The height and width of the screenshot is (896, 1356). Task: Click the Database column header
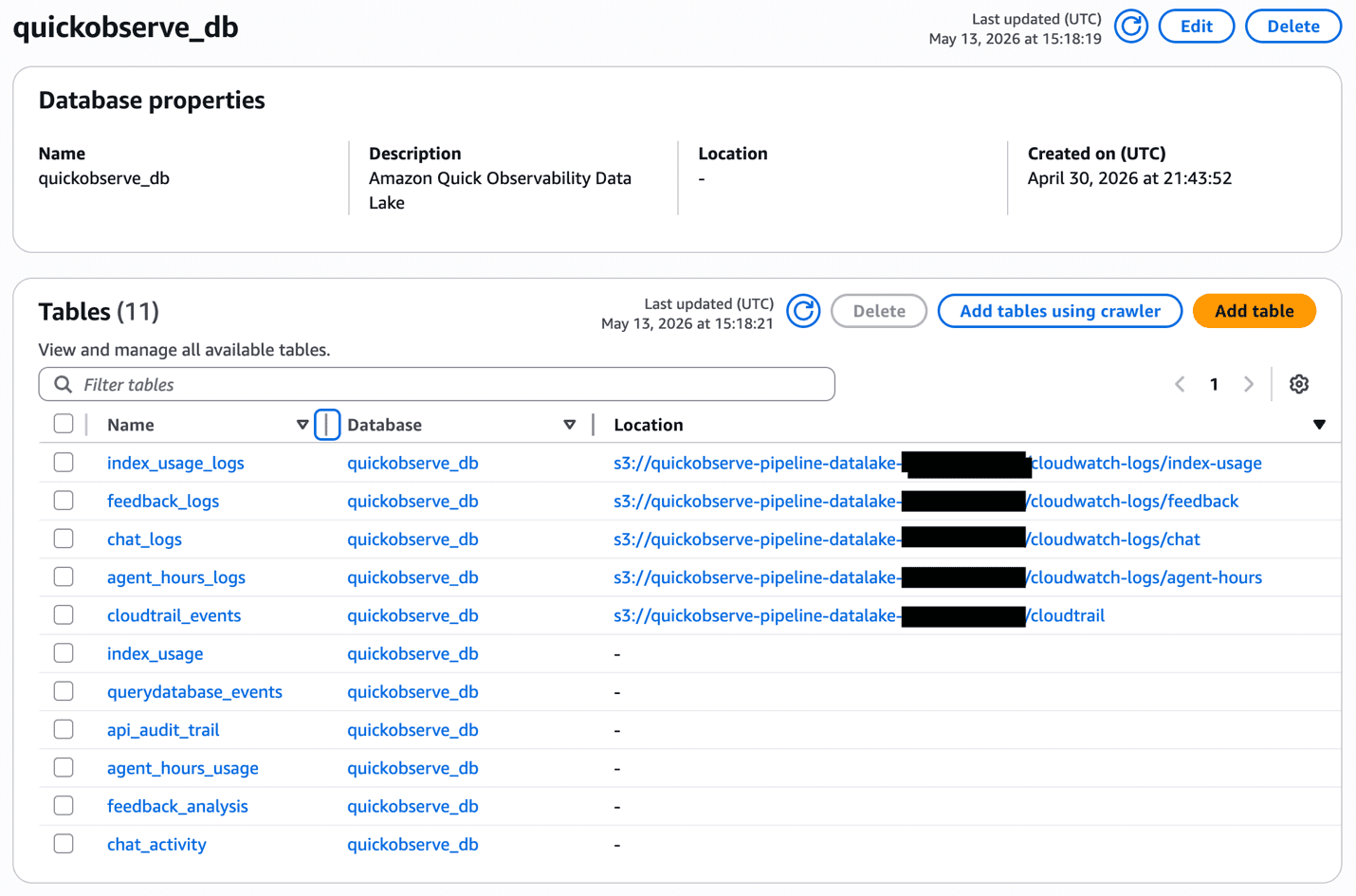(x=384, y=425)
